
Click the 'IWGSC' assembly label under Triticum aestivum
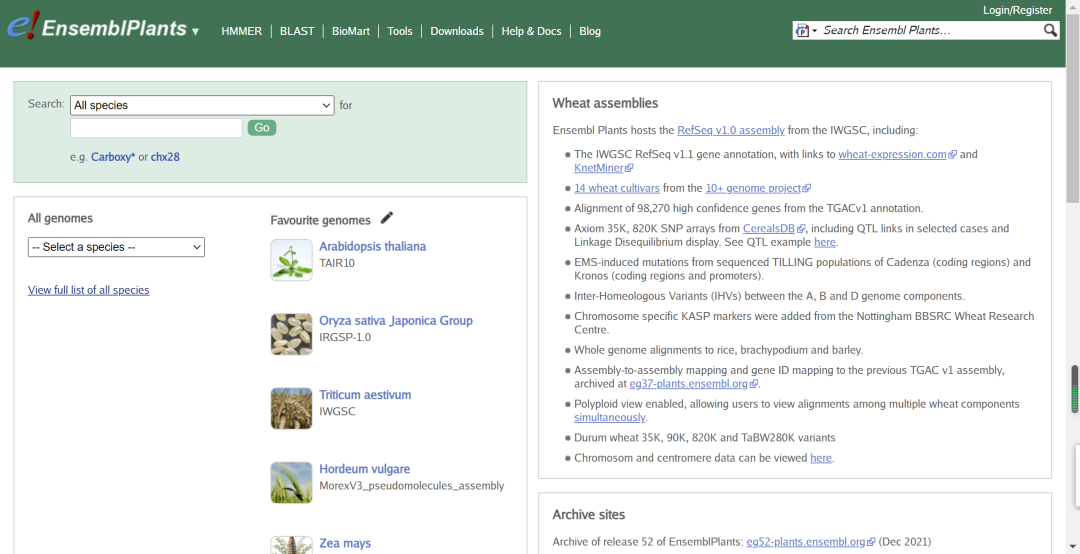pos(336,411)
